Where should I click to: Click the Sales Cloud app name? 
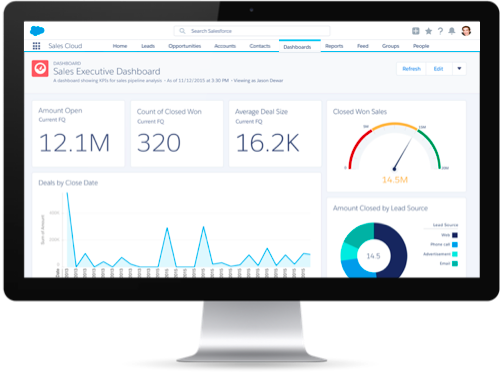[65, 46]
